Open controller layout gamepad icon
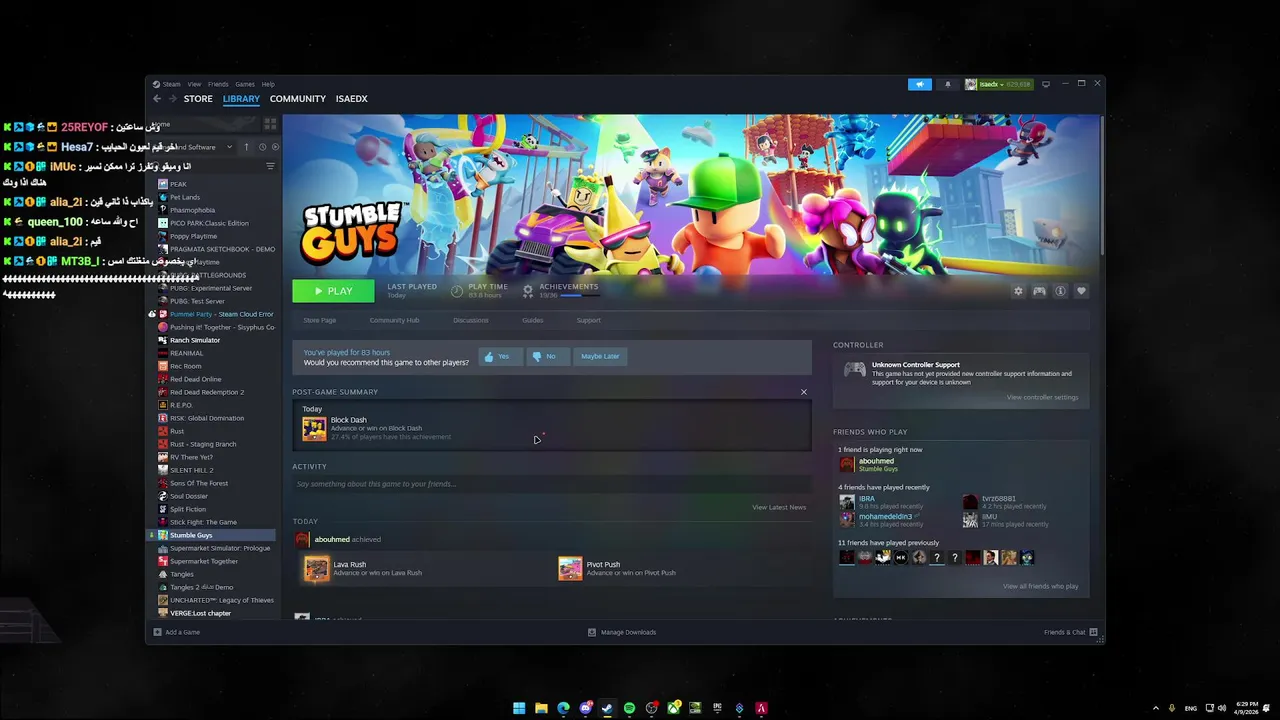This screenshot has width=1280, height=720. (1039, 291)
